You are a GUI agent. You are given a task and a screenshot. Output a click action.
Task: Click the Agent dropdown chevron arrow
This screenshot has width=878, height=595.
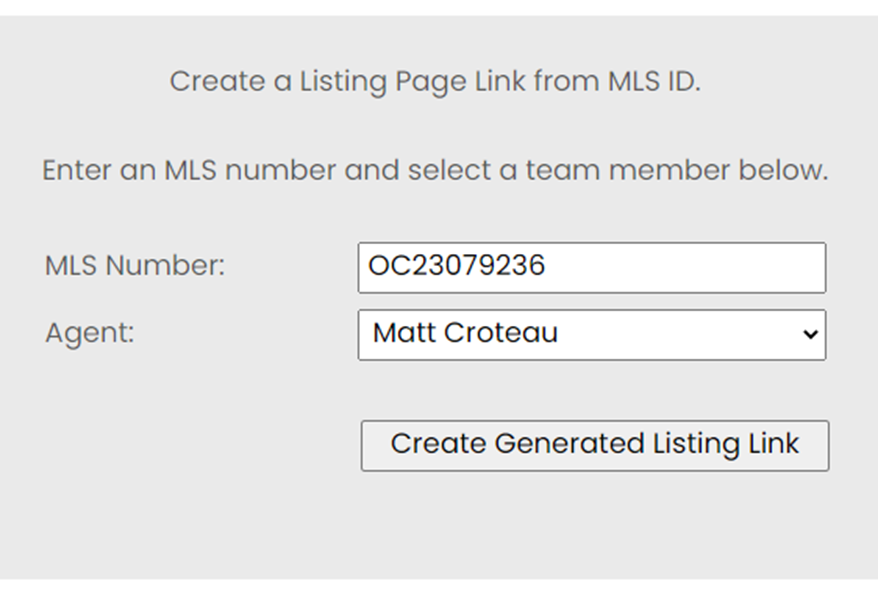point(810,335)
